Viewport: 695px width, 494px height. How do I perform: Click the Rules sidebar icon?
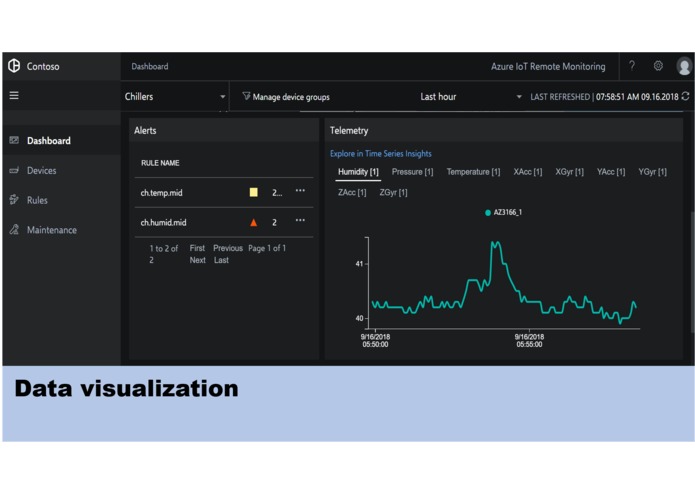(x=14, y=199)
